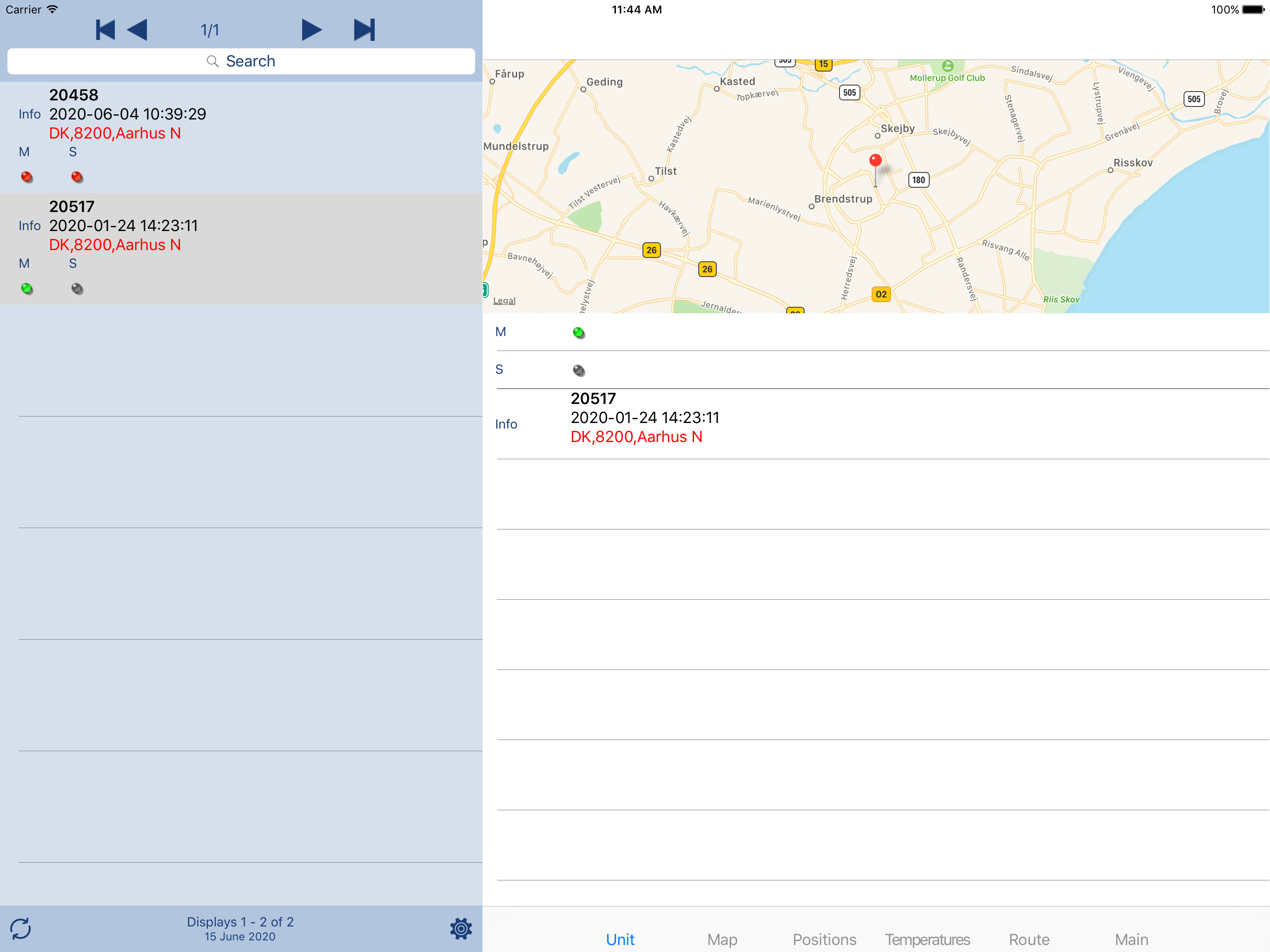
Task: Tap the Skejby label on the map
Action: pos(897,129)
